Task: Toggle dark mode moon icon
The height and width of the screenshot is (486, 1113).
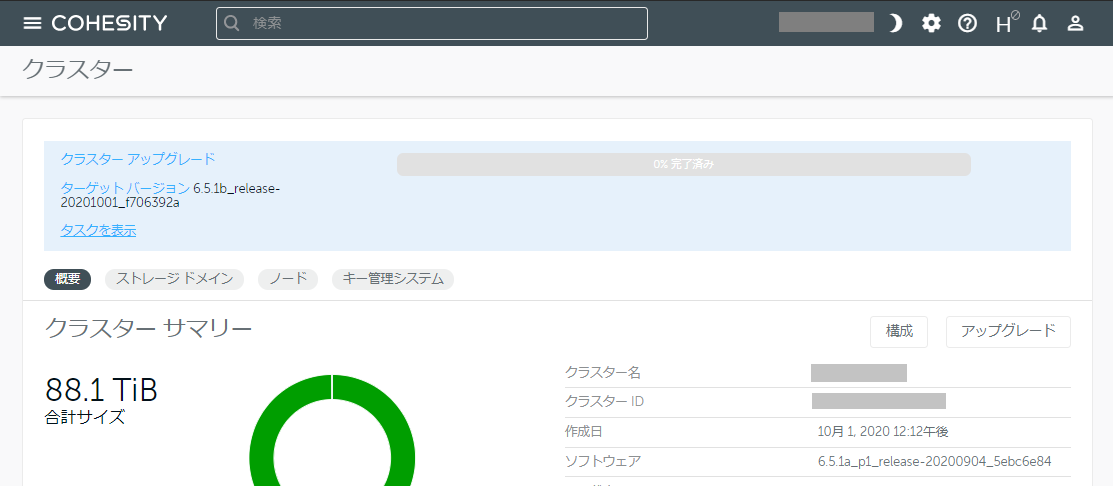Action: click(896, 23)
